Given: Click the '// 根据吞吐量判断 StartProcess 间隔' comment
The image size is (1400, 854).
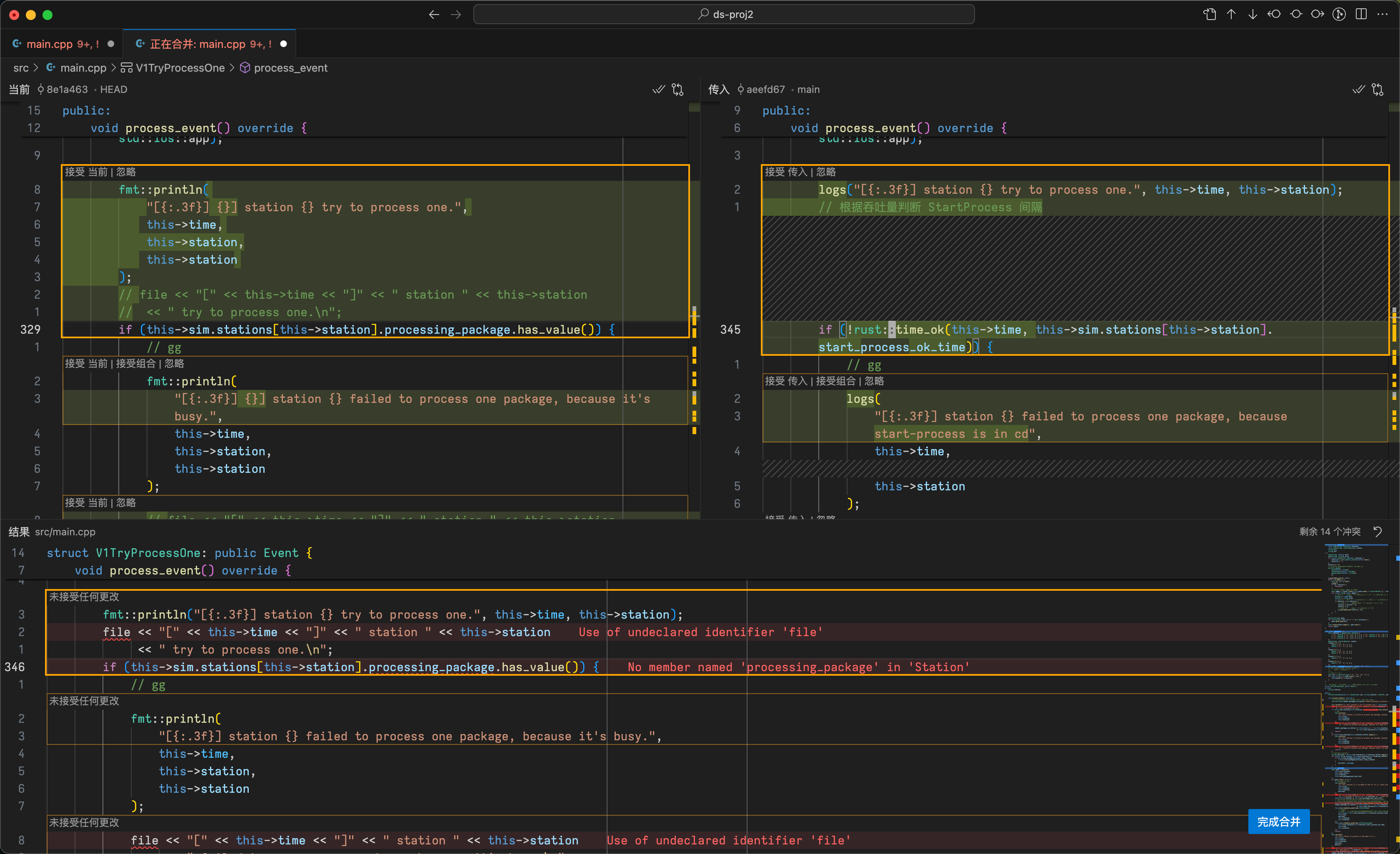Looking at the screenshot, I should pos(931,207).
